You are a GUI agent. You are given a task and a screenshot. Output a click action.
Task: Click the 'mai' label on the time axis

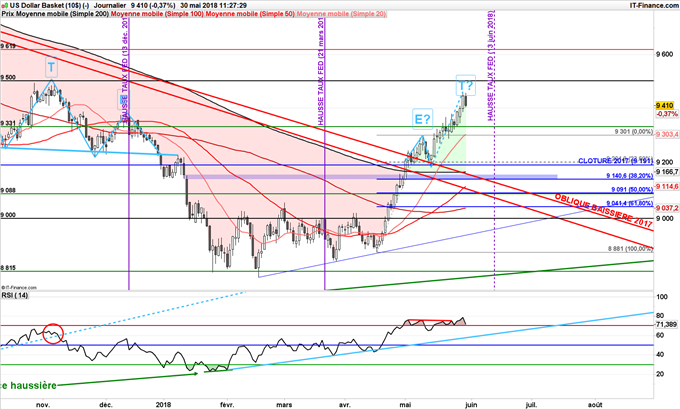(405, 405)
